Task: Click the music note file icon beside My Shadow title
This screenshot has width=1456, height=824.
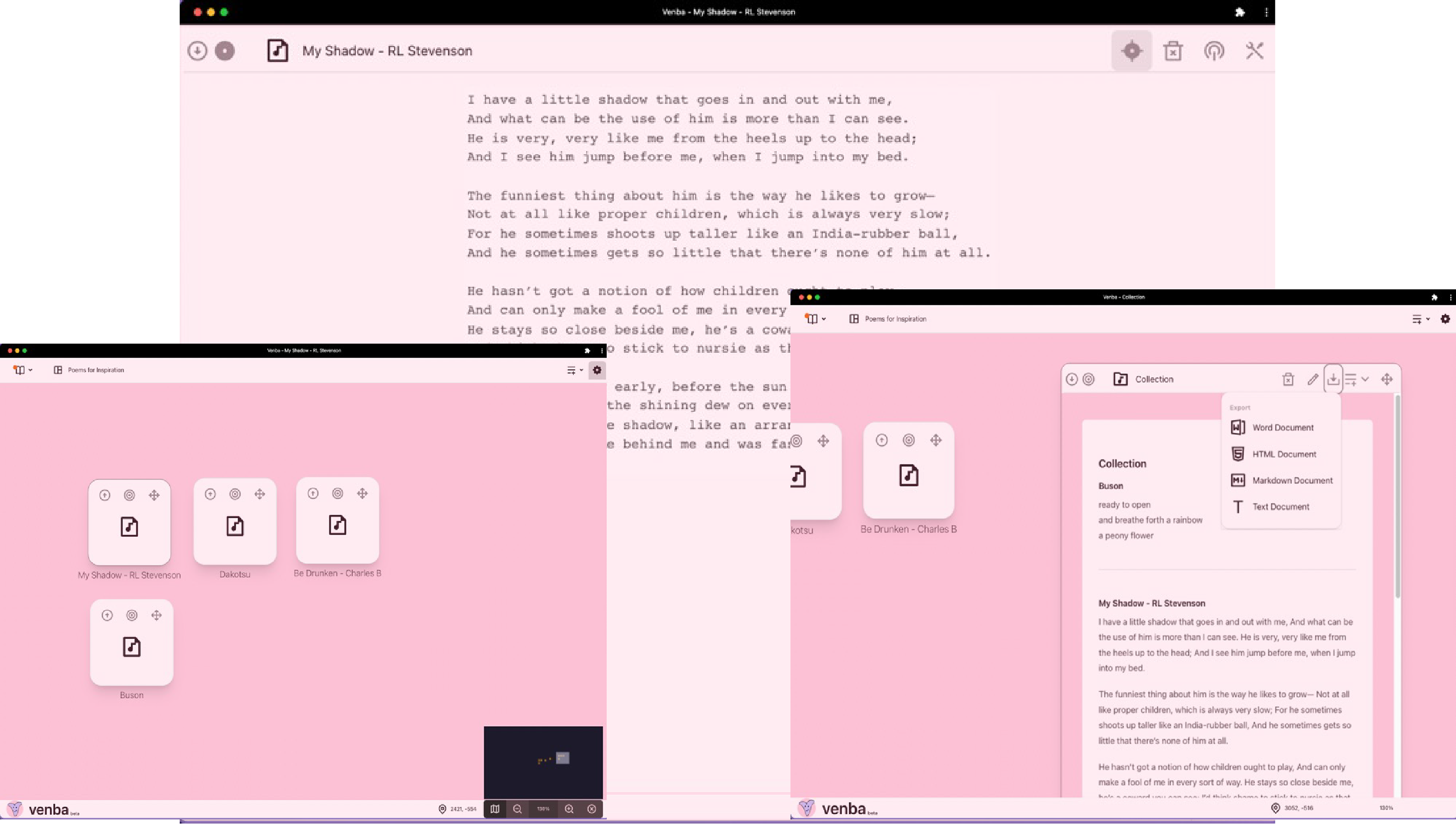Action: 277,51
